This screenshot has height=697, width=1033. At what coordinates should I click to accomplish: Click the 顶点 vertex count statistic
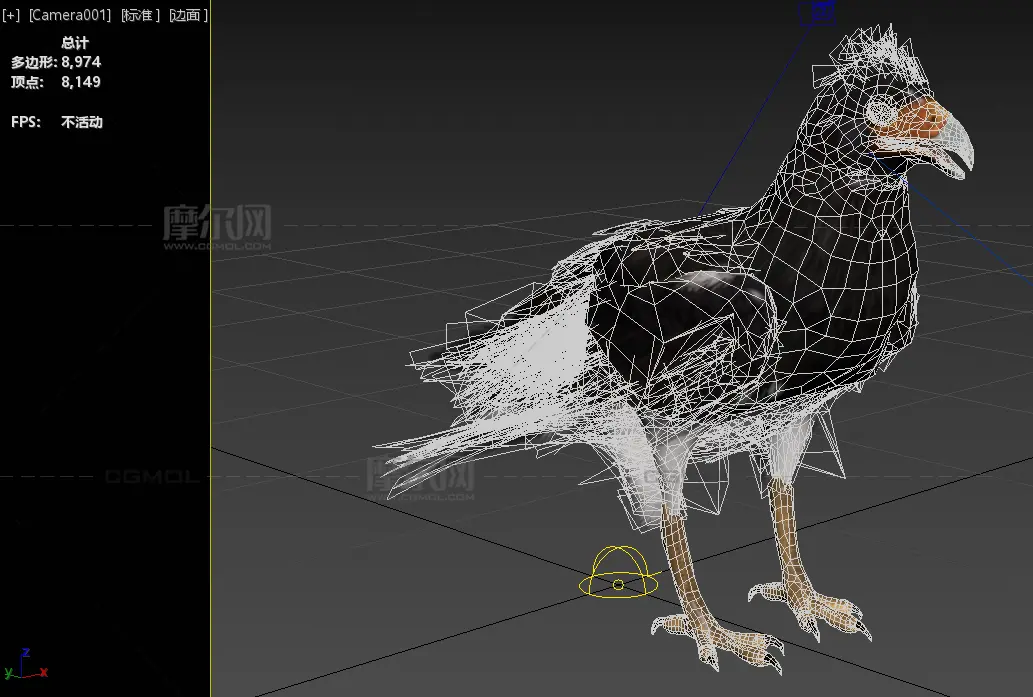(56, 82)
